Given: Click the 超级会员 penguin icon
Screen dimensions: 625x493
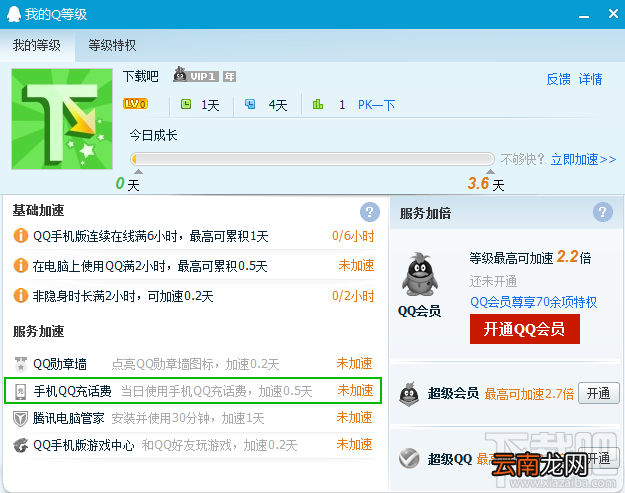Looking at the screenshot, I should 409,394.
